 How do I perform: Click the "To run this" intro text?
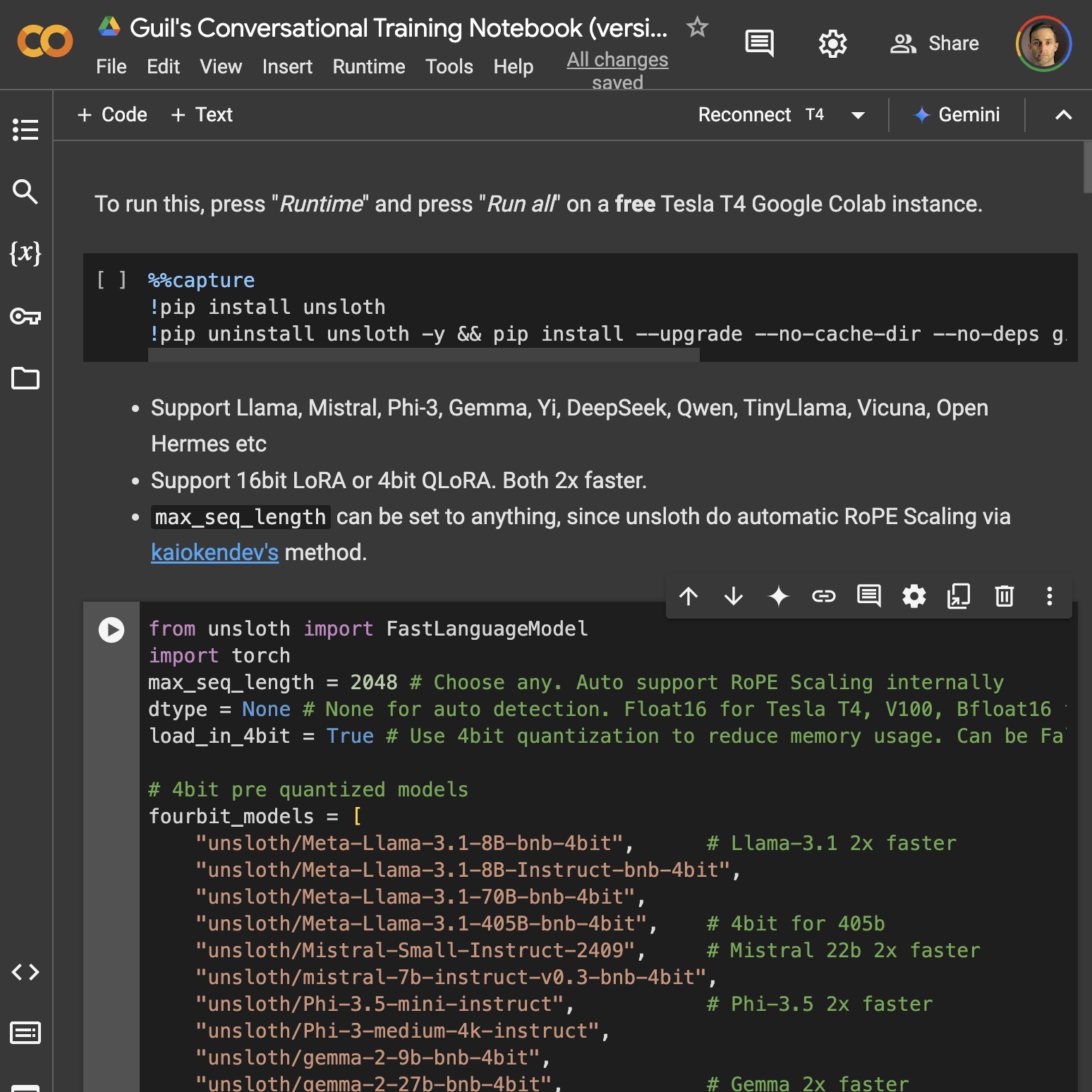tap(538, 204)
